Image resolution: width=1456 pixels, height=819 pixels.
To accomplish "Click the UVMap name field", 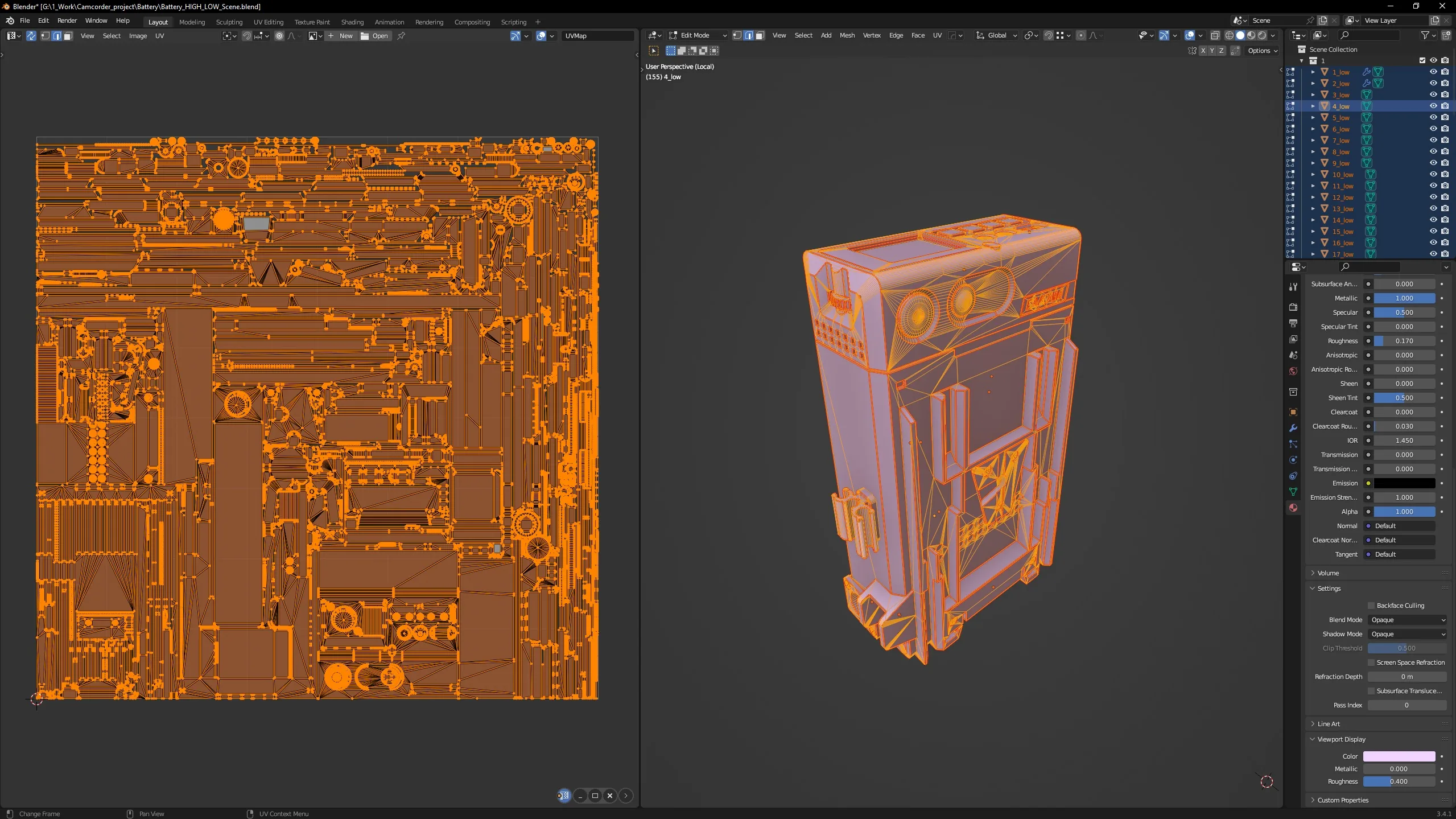I will click(x=597, y=36).
